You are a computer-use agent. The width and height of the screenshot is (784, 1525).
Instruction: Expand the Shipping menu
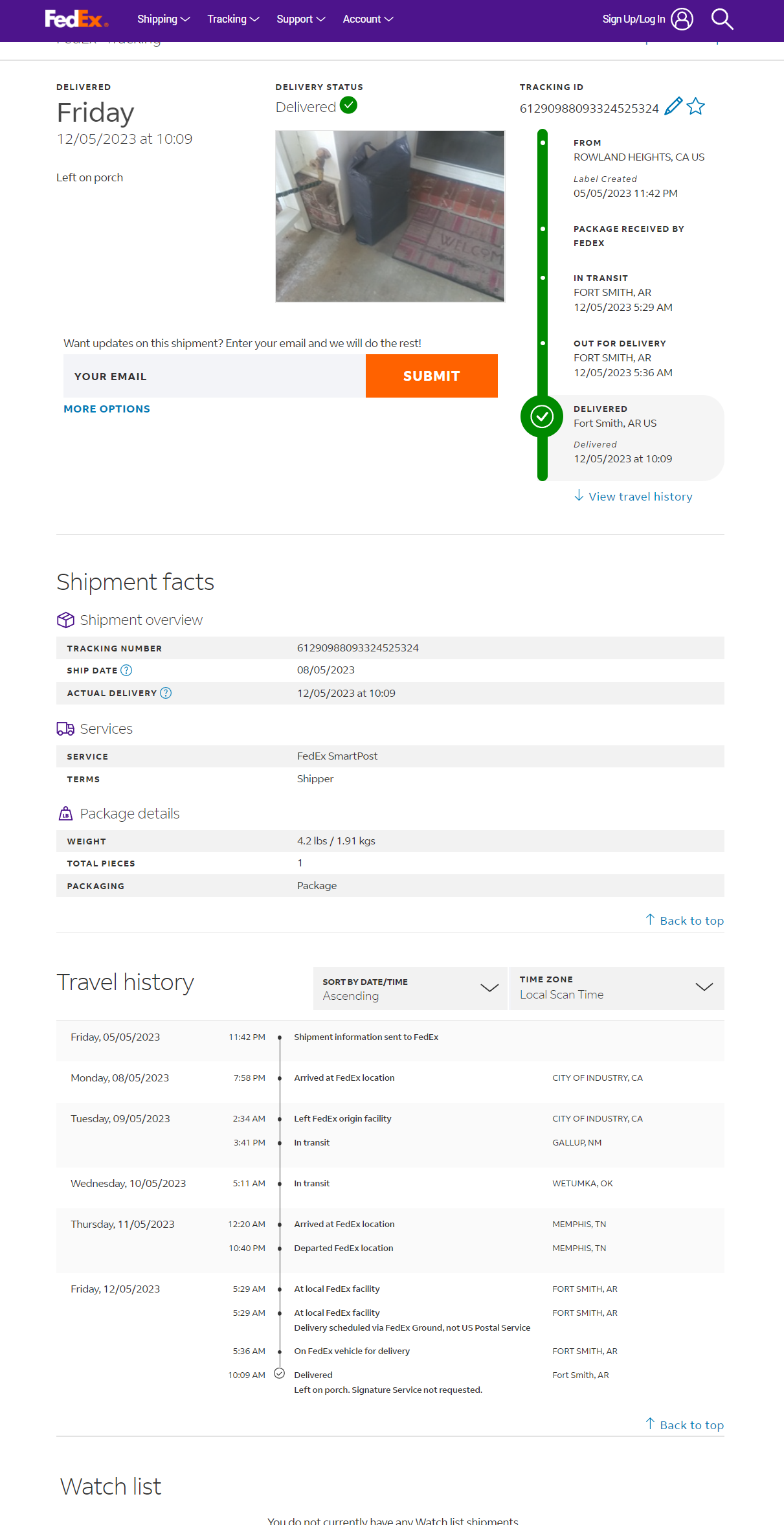pyautogui.click(x=163, y=19)
